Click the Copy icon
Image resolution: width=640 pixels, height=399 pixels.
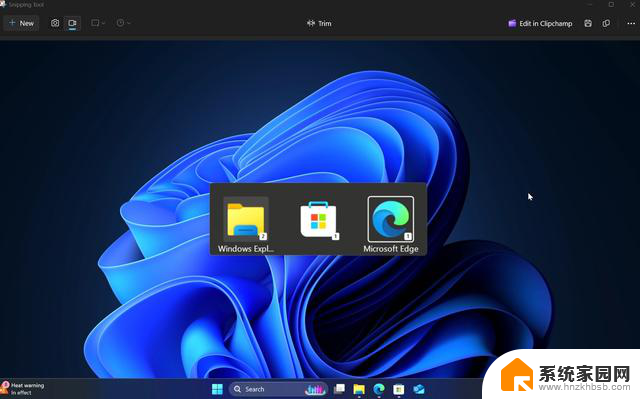click(607, 23)
